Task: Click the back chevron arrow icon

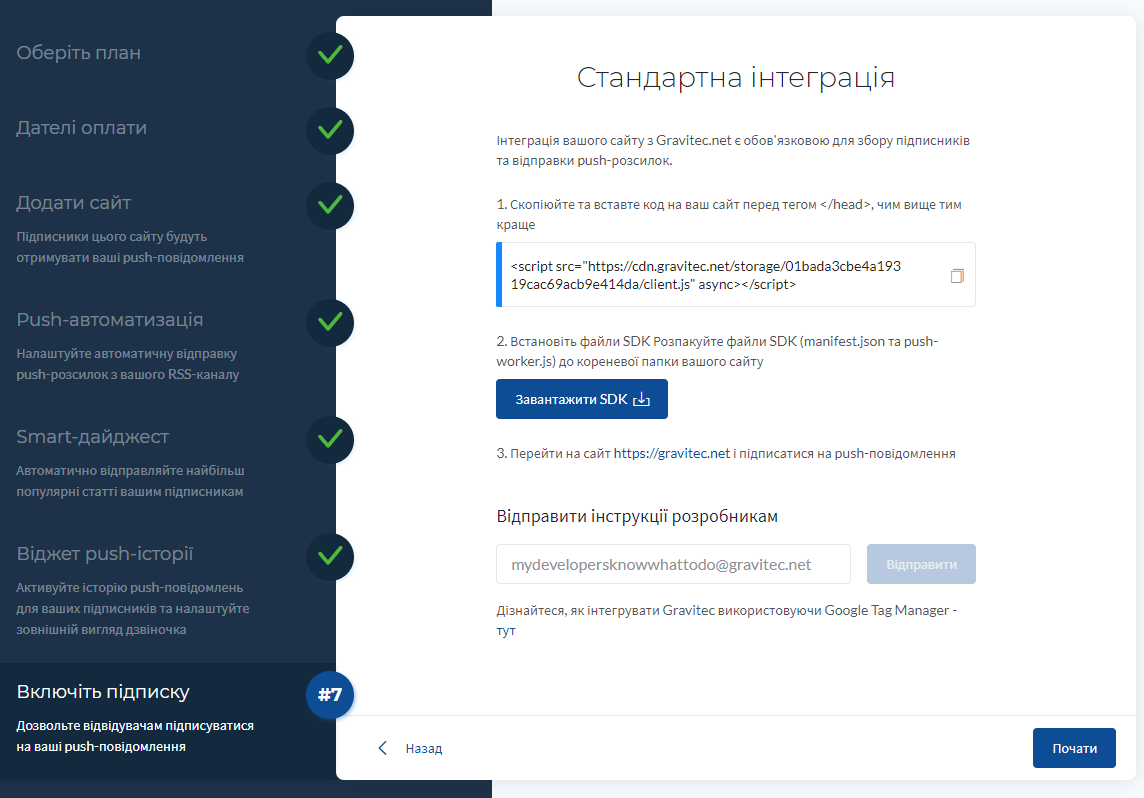Action: 382,748
